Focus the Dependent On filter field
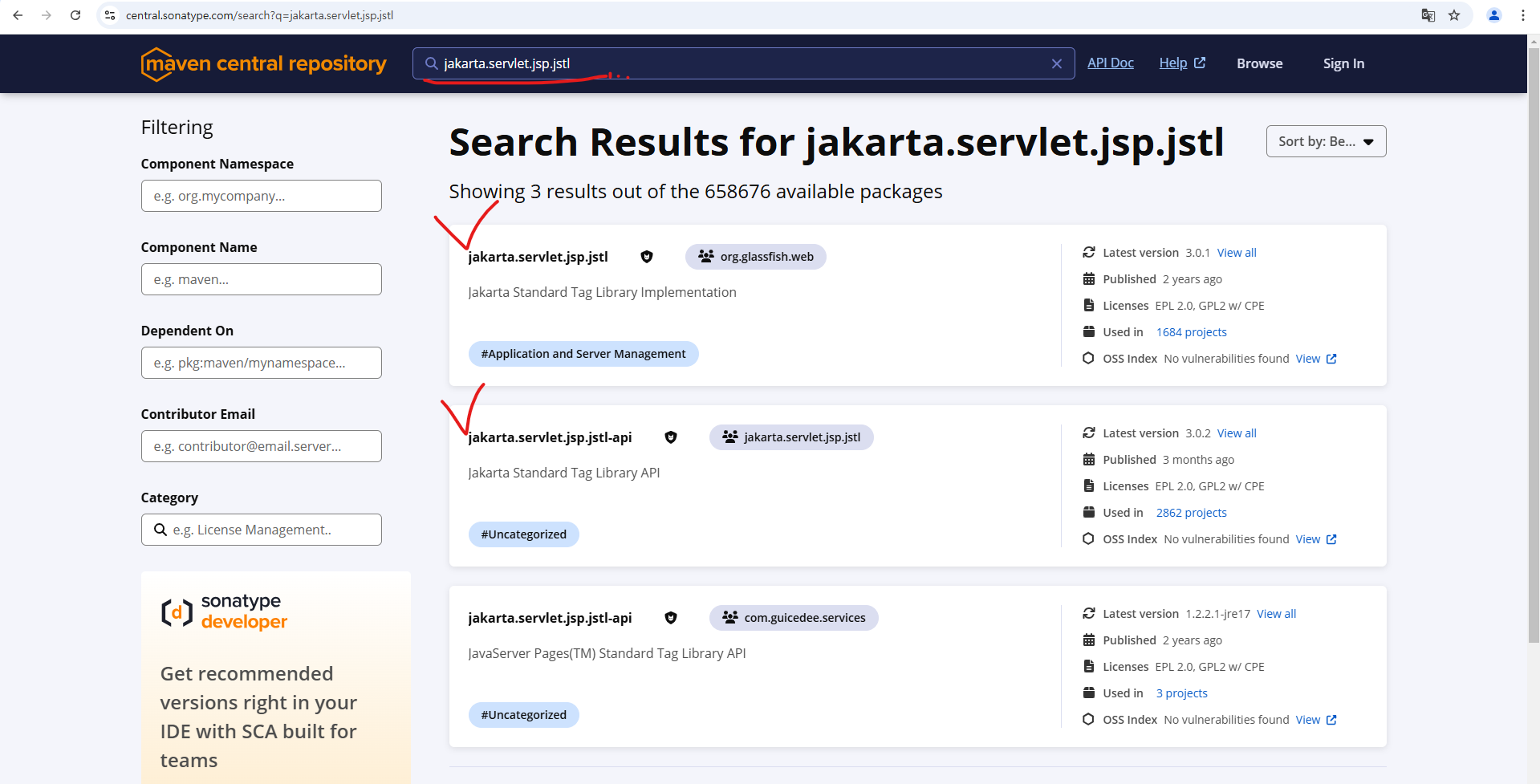 coord(262,363)
